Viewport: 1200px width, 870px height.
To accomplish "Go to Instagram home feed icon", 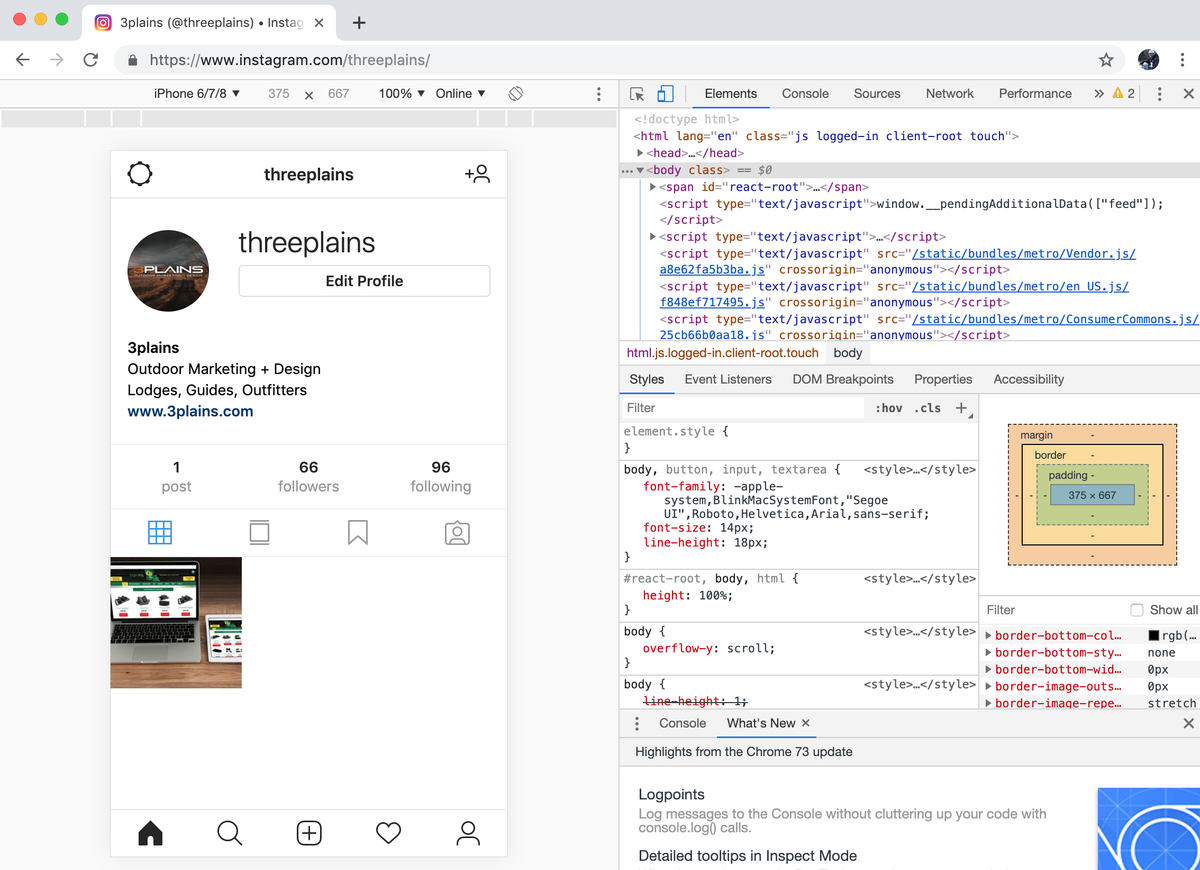I will click(x=150, y=832).
